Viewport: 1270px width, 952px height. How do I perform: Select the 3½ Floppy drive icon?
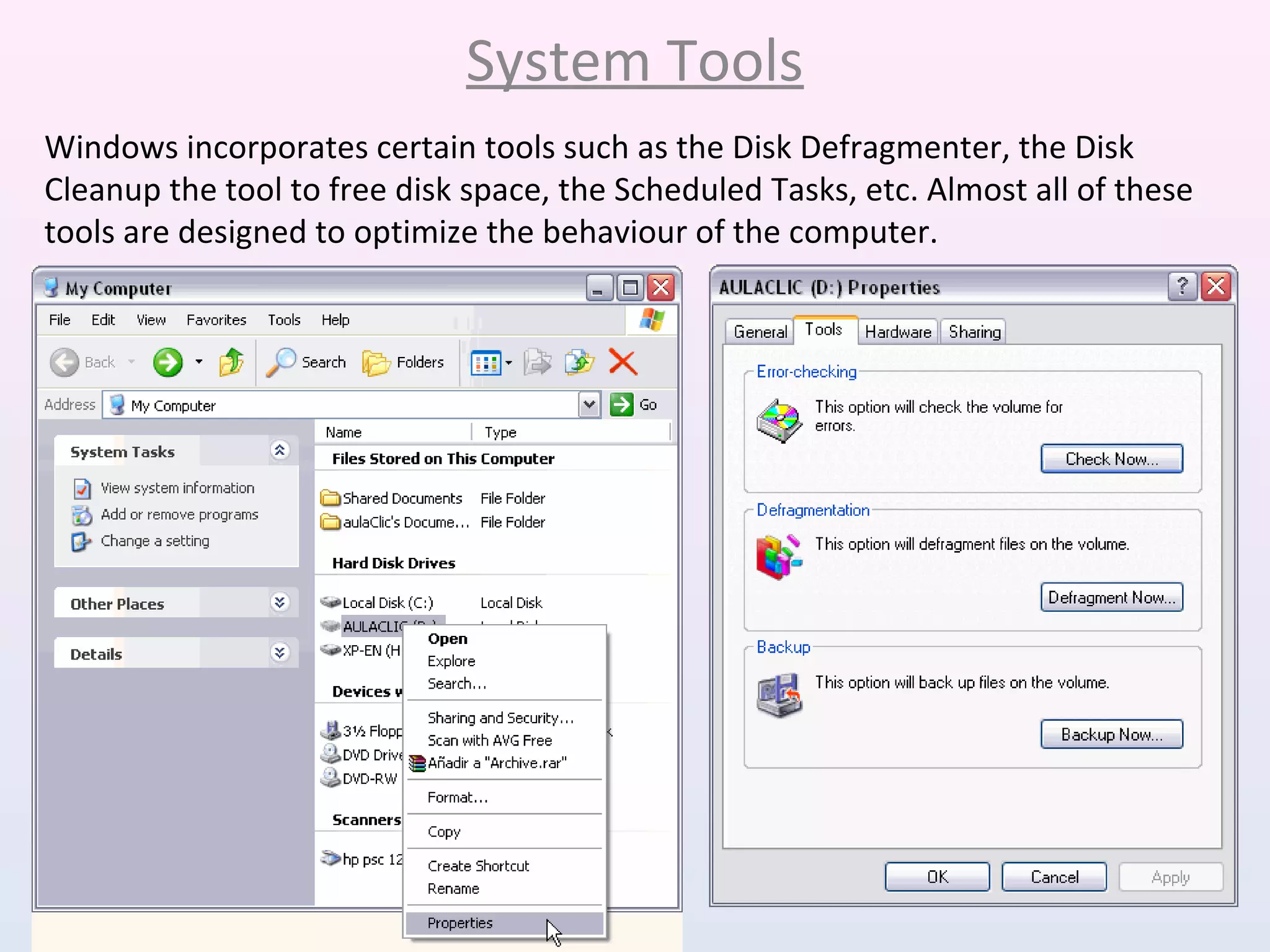pos(331,730)
